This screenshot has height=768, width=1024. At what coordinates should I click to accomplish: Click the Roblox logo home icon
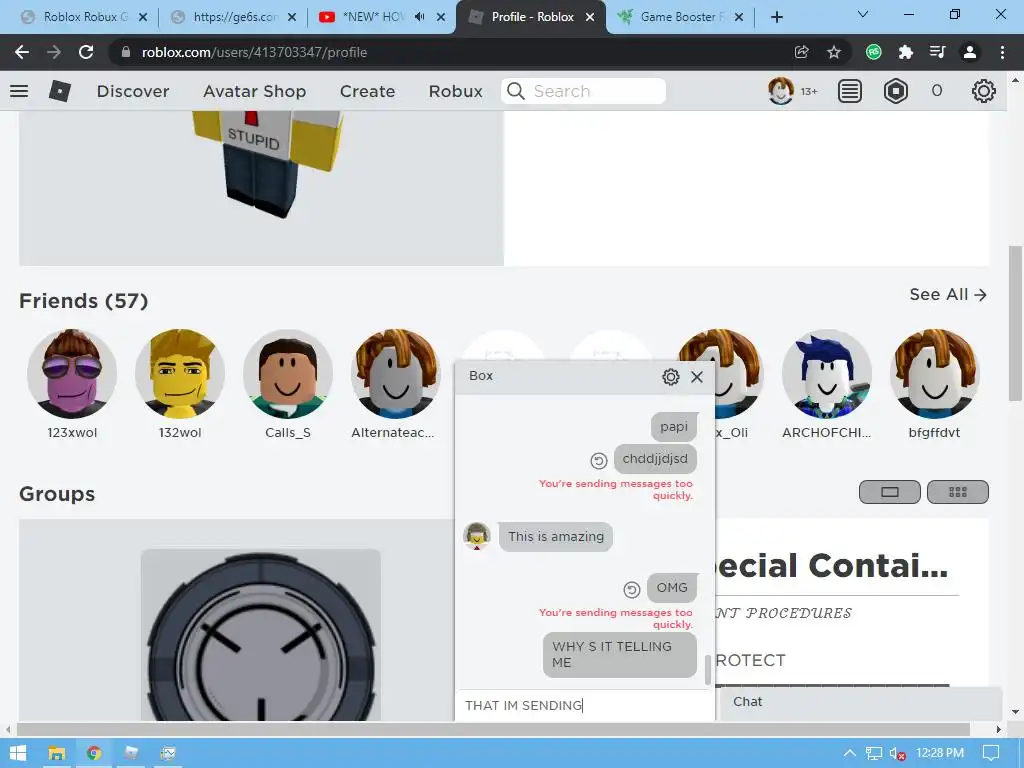click(59, 91)
